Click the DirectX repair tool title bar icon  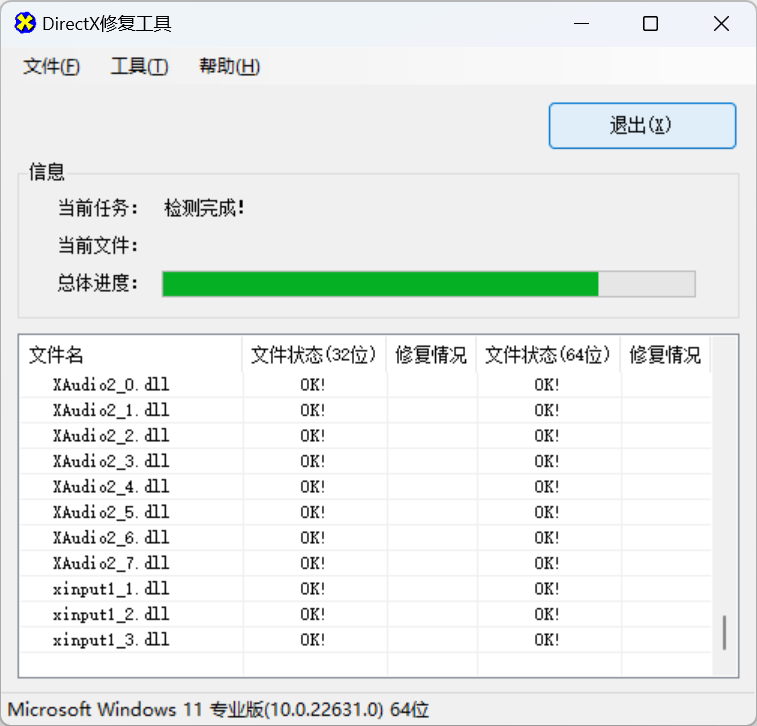[26, 24]
